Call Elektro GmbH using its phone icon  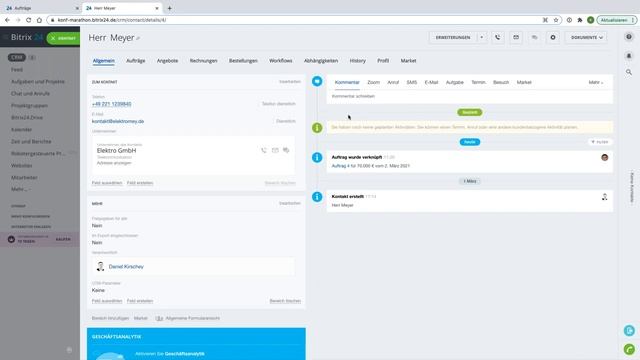coord(264,150)
